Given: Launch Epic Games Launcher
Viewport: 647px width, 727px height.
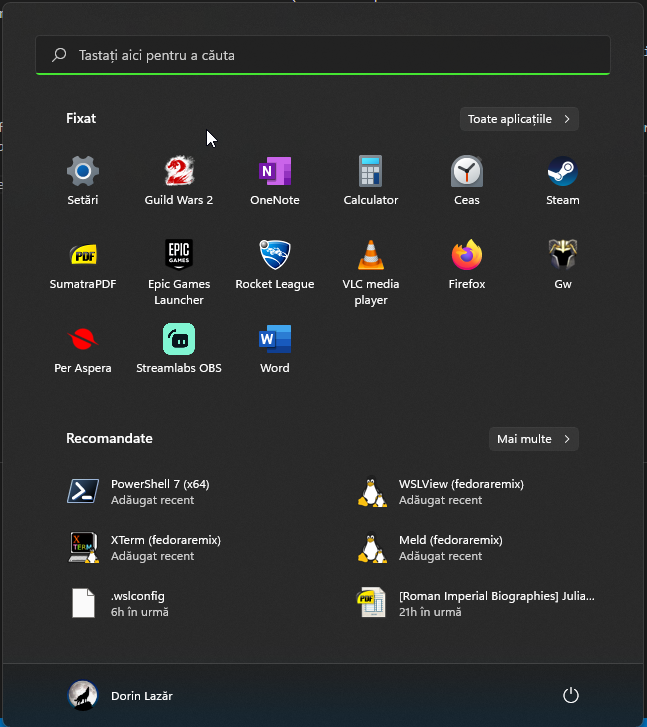Looking at the screenshot, I should click(x=179, y=272).
